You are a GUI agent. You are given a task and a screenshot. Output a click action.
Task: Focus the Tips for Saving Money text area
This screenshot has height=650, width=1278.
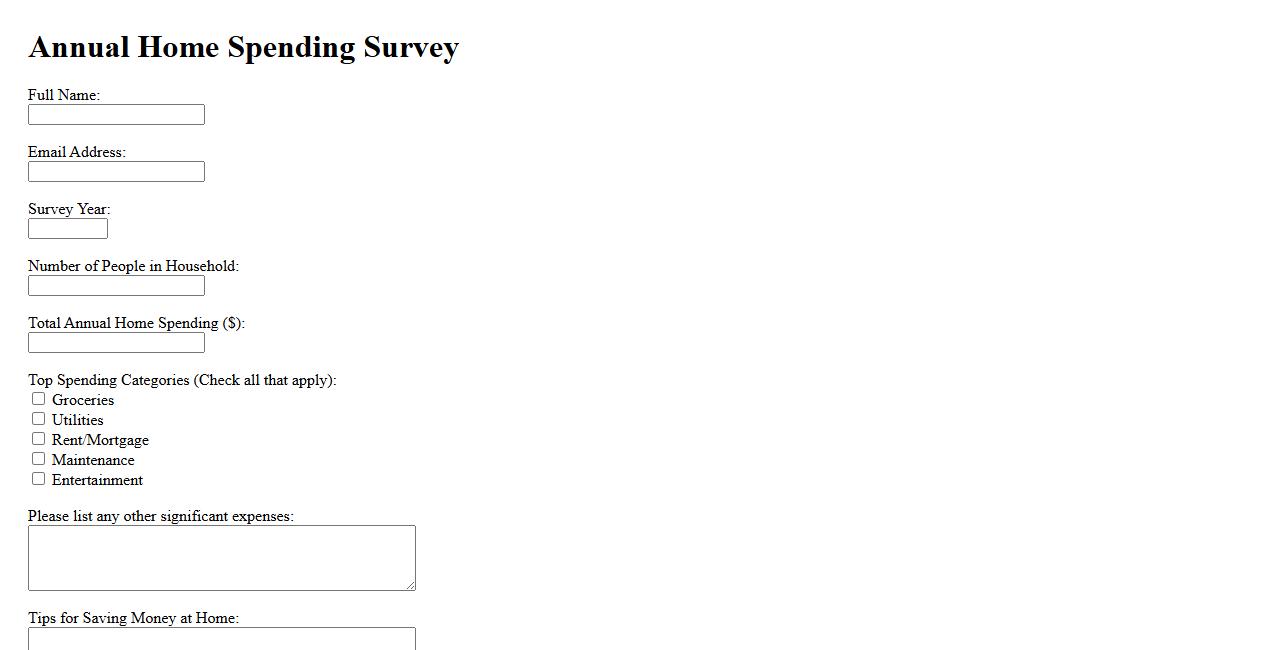tap(221, 639)
